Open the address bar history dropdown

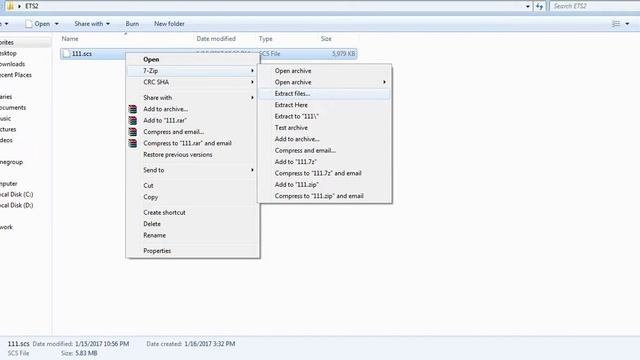[528, 7]
